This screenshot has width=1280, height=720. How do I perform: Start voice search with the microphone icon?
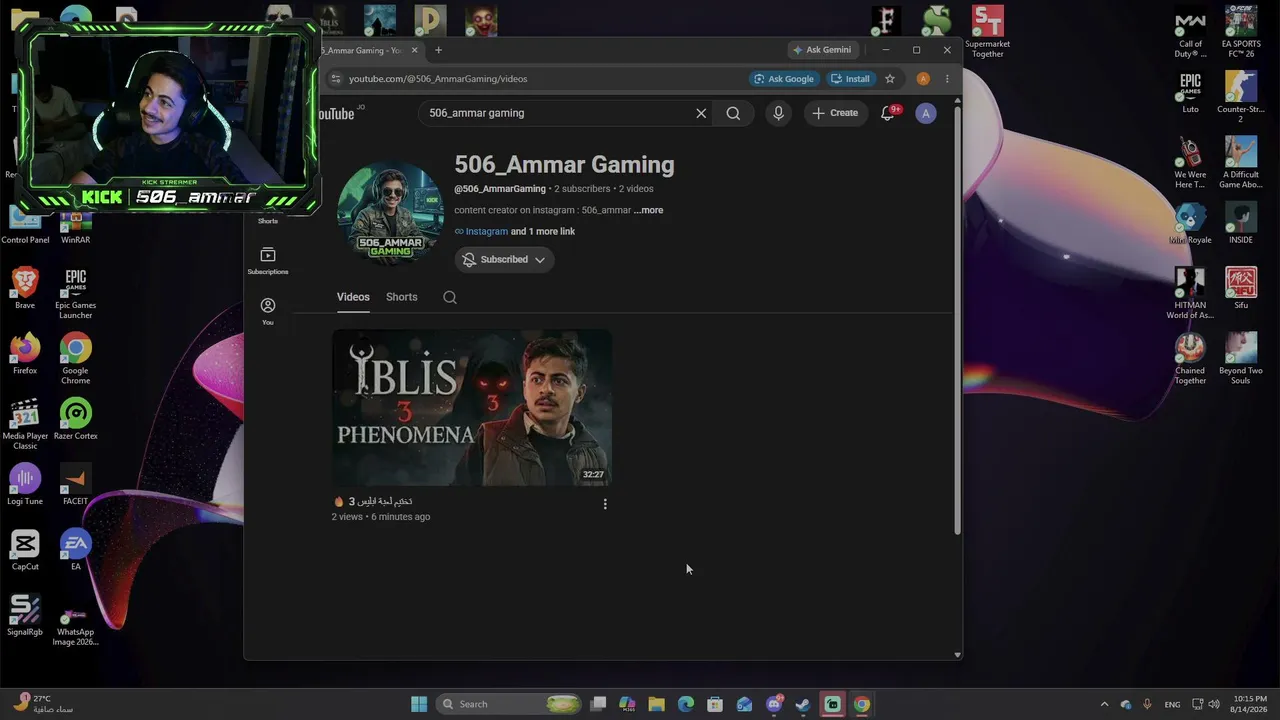coord(778,113)
